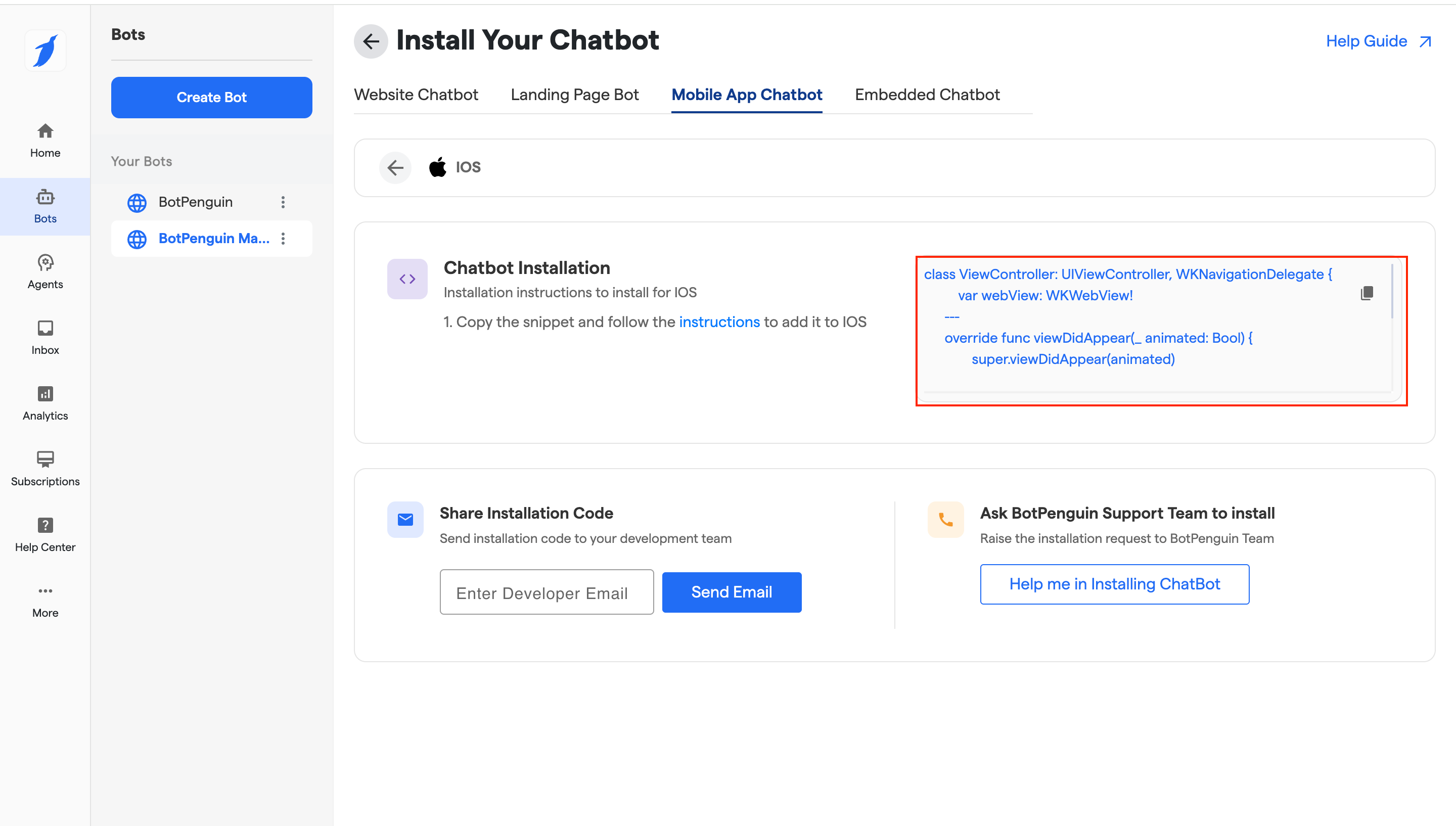Open the Subscriptions sidebar icon
The width and height of the screenshot is (1456, 826).
[45, 459]
